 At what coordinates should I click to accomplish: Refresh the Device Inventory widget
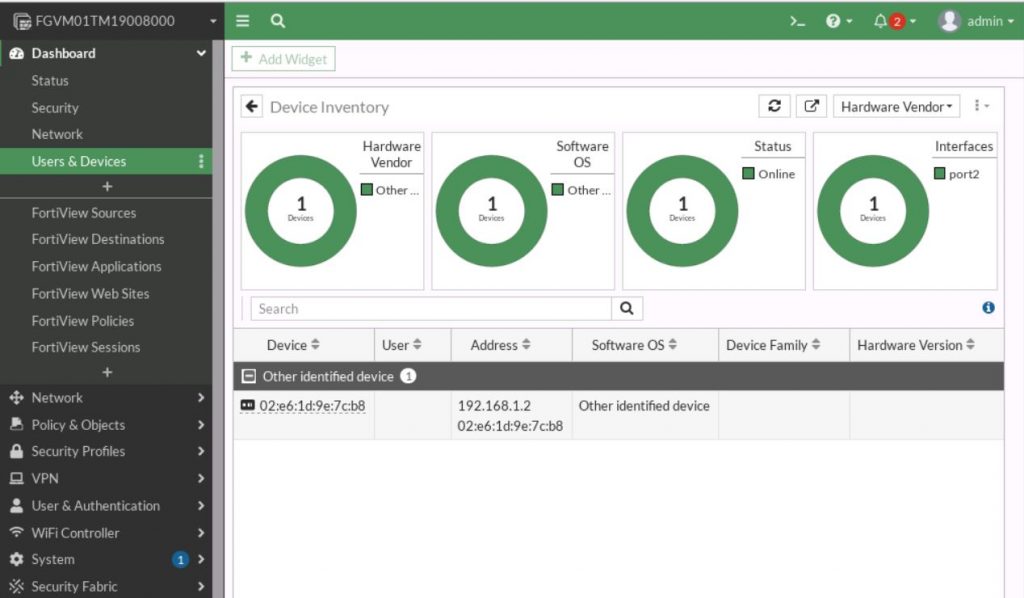775,105
